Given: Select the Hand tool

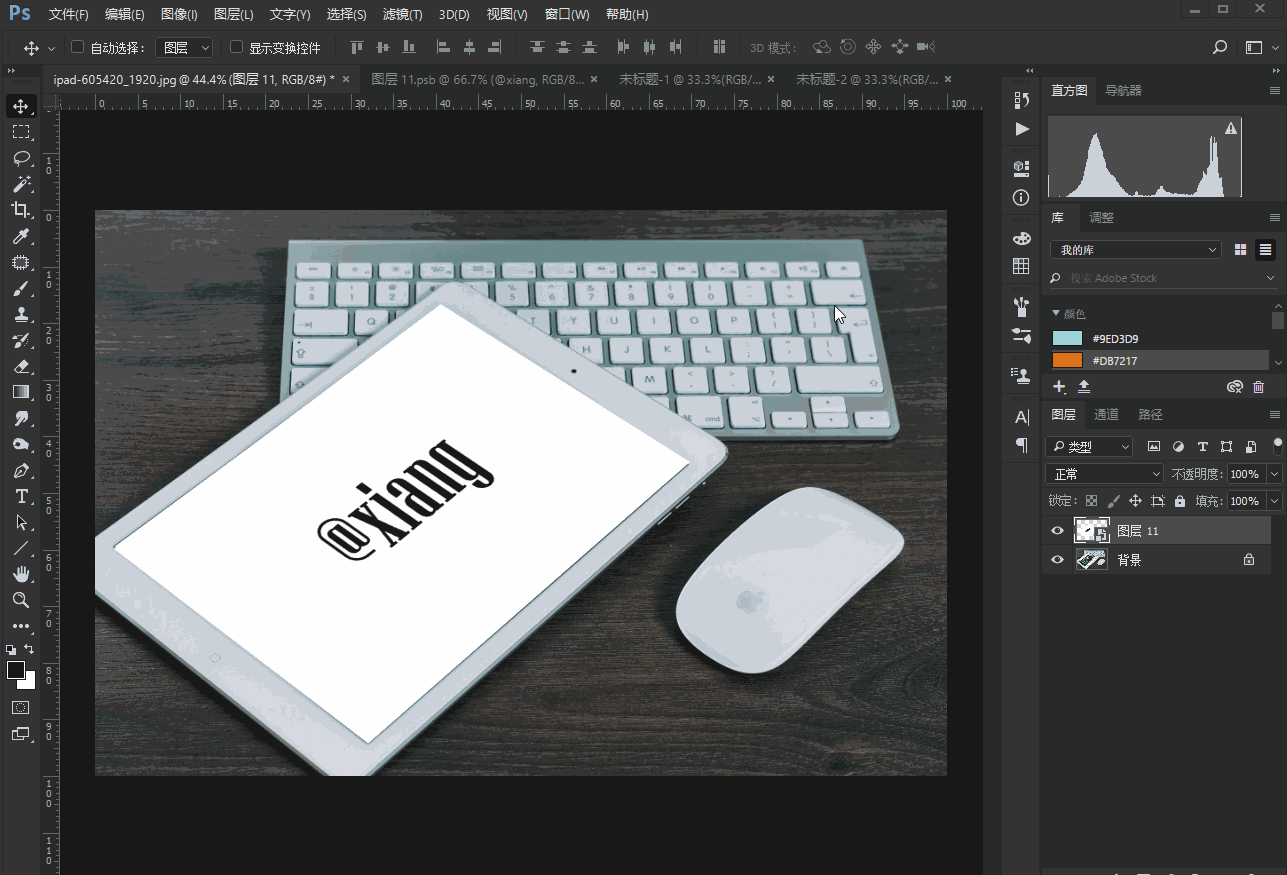Looking at the screenshot, I should point(21,574).
